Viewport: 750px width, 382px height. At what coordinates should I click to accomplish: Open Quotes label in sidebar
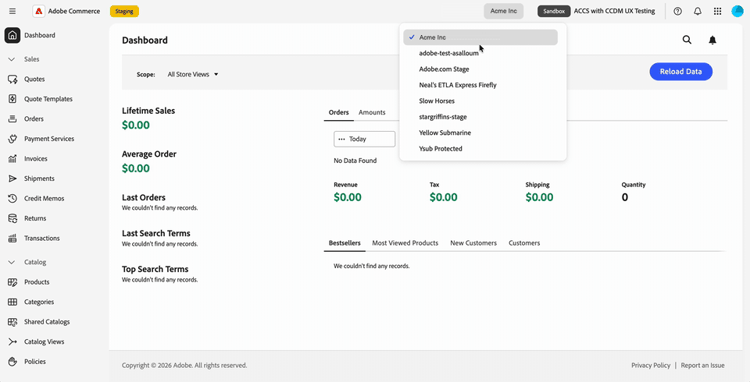point(34,79)
